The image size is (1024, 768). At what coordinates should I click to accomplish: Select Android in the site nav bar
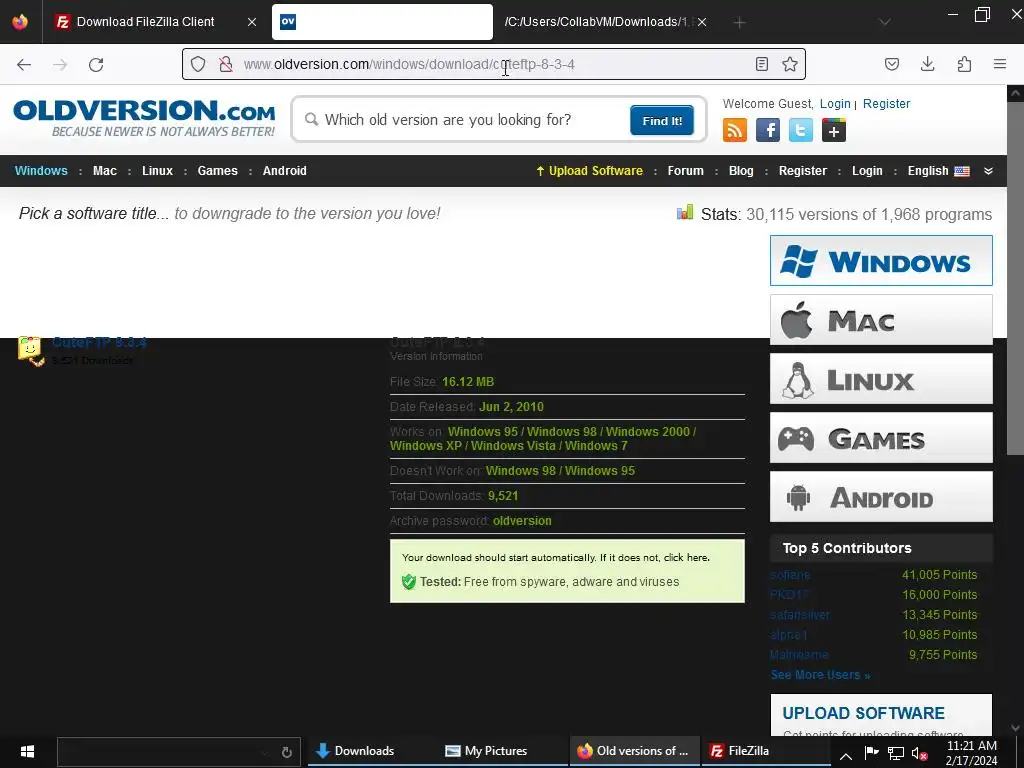(285, 170)
